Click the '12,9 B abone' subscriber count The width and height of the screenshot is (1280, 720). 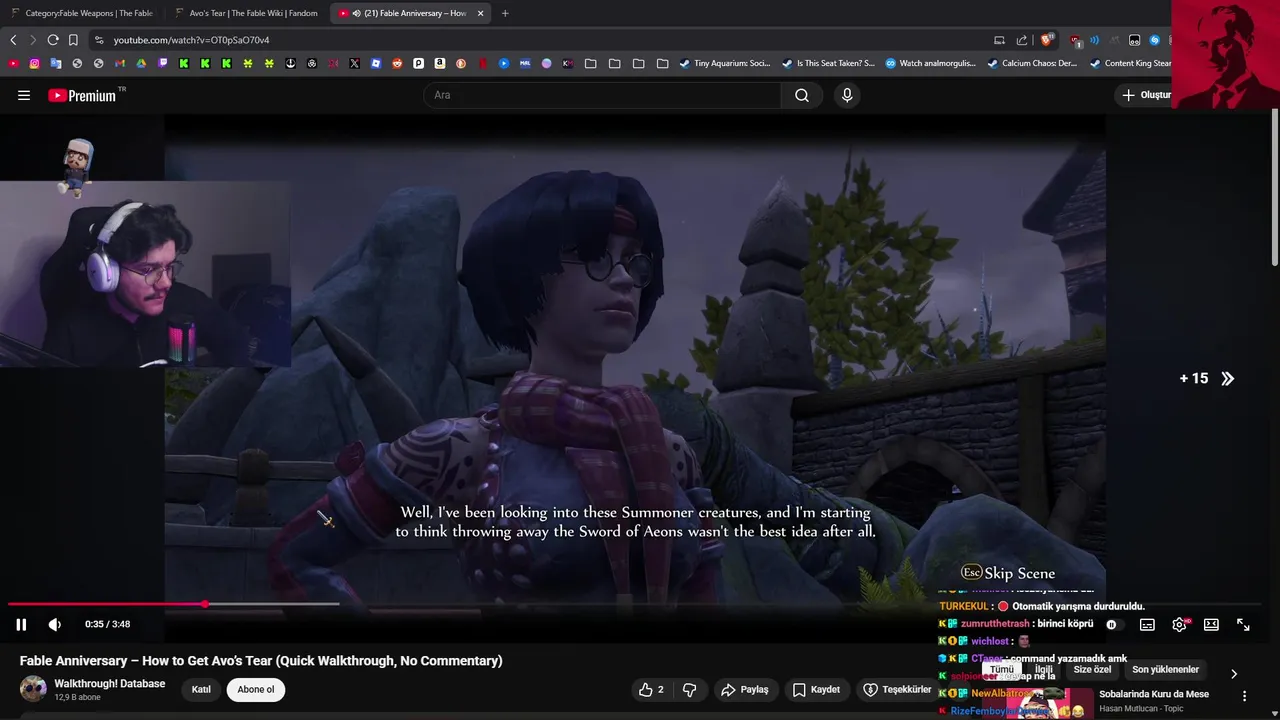77,697
